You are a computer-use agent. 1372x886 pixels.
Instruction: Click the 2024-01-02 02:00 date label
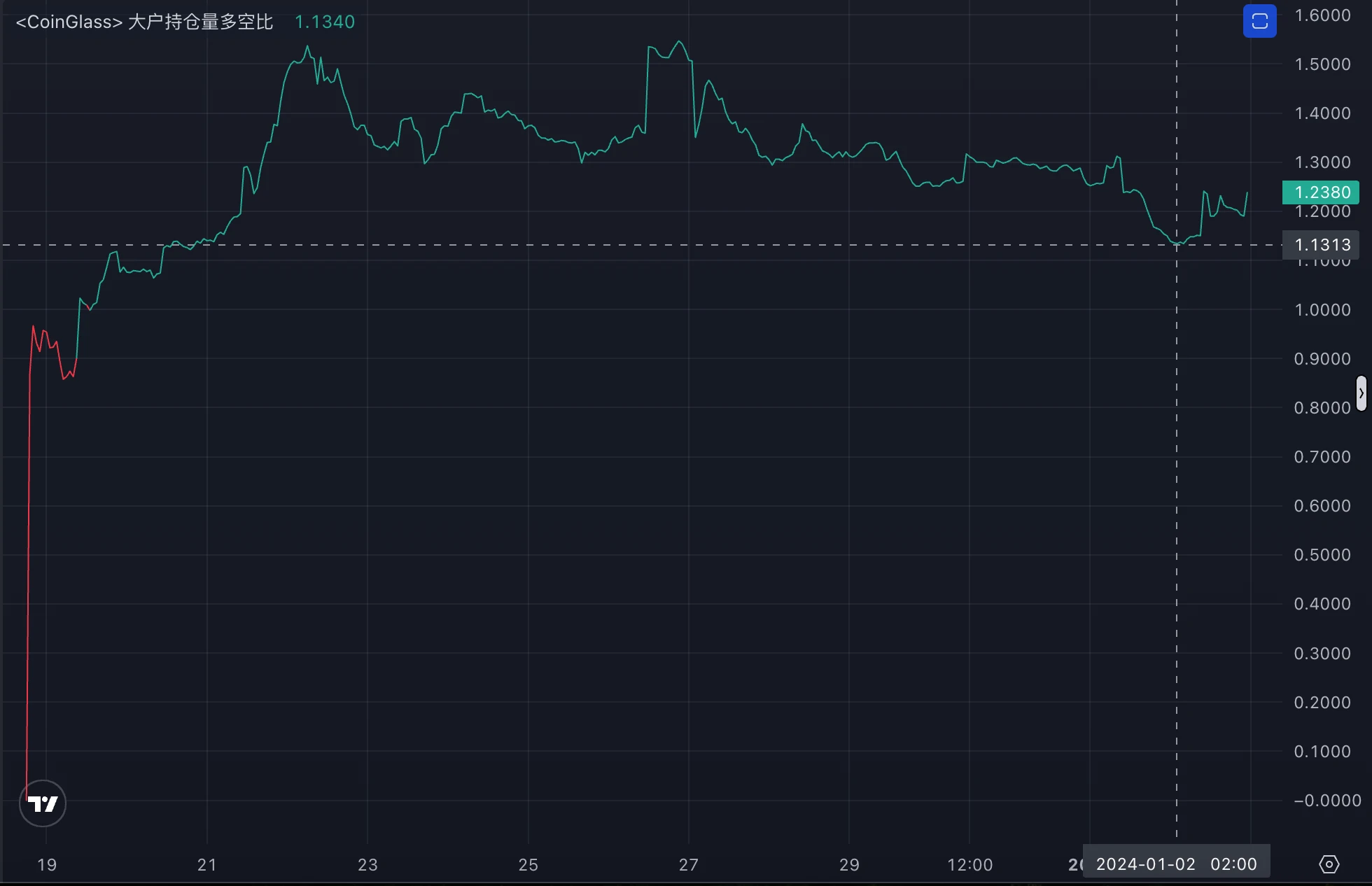tap(1176, 864)
